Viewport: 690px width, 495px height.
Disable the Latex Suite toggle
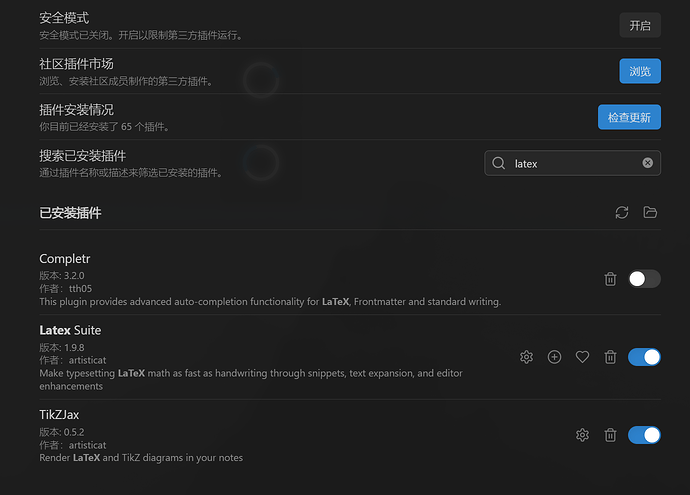pos(644,357)
